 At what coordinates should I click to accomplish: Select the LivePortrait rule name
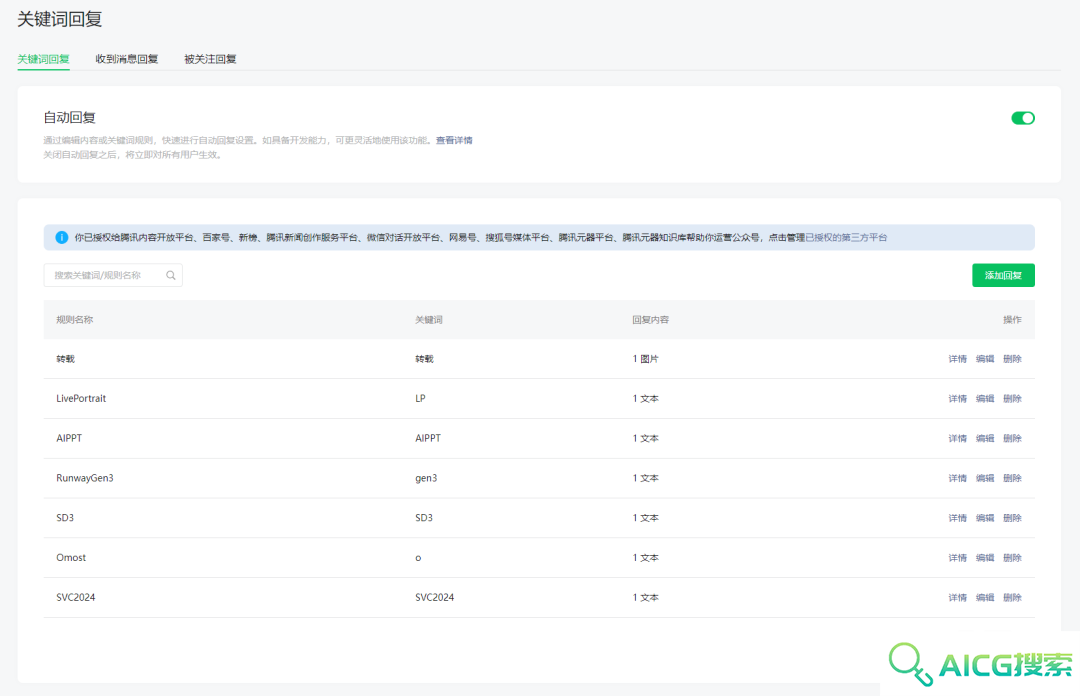point(81,398)
